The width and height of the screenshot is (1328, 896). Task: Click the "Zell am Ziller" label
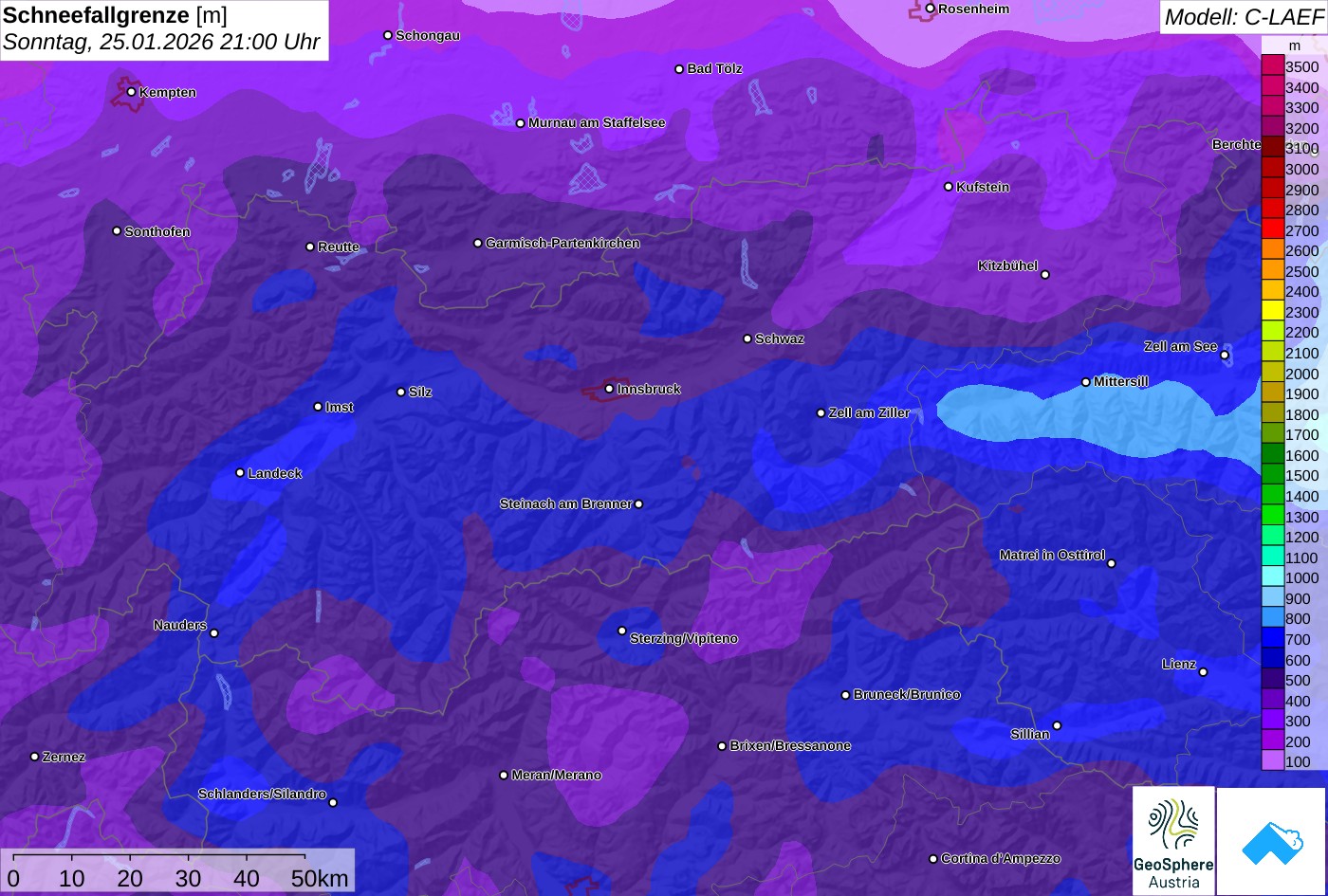pos(869,413)
